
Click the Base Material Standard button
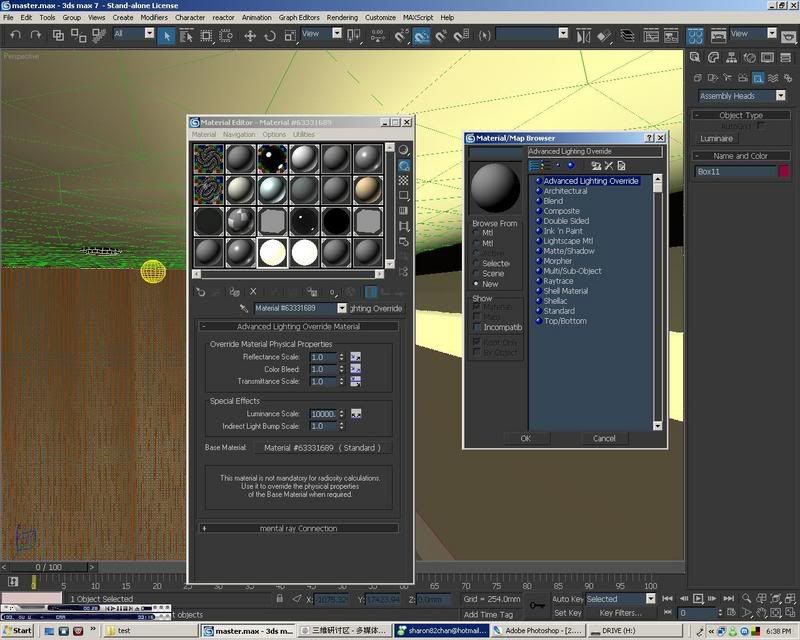pos(322,447)
